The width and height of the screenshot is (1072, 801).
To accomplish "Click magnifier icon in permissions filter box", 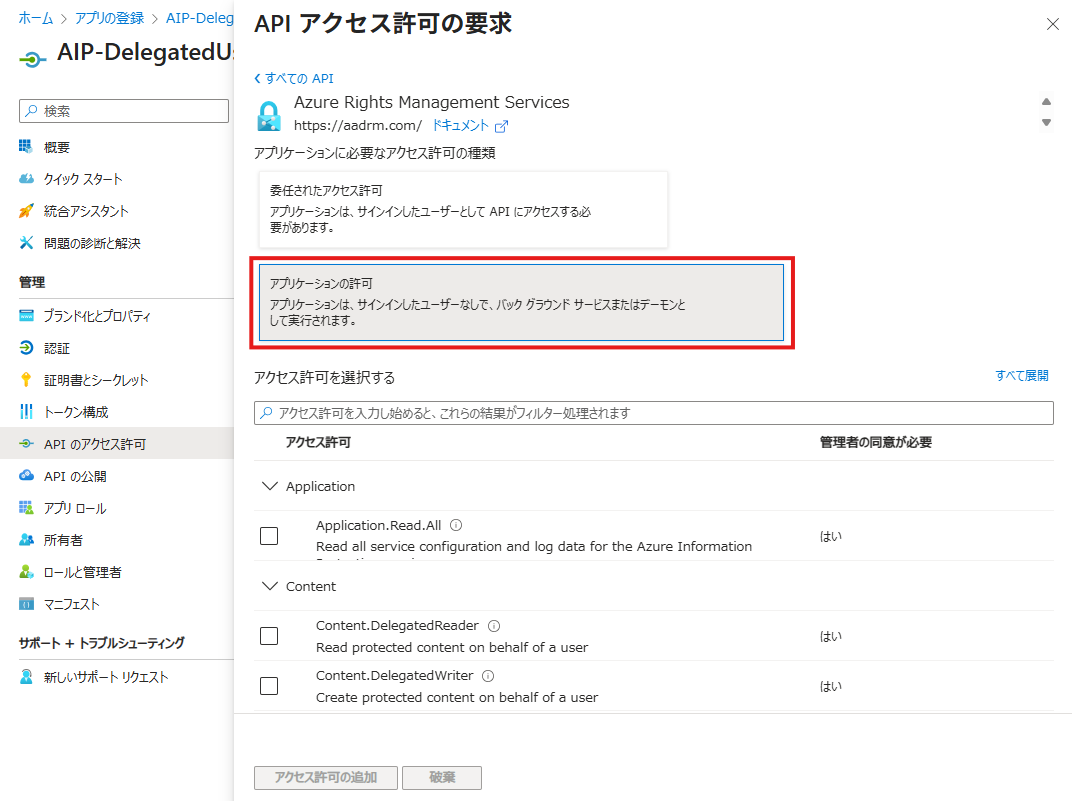I will pos(267,413).
